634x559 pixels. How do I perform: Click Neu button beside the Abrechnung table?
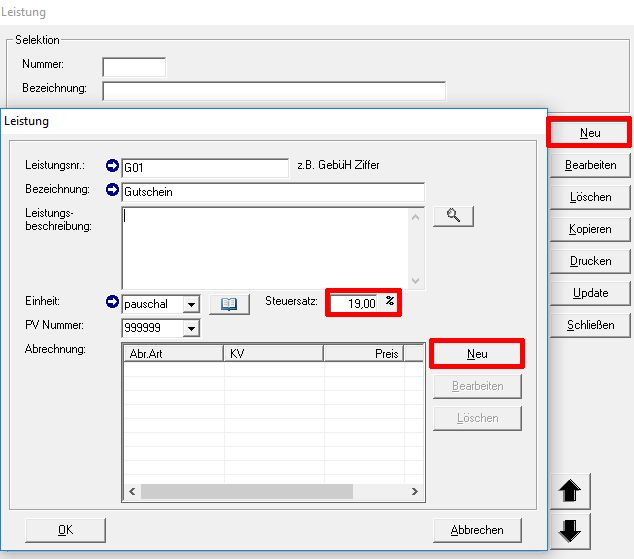pos(477,354)
